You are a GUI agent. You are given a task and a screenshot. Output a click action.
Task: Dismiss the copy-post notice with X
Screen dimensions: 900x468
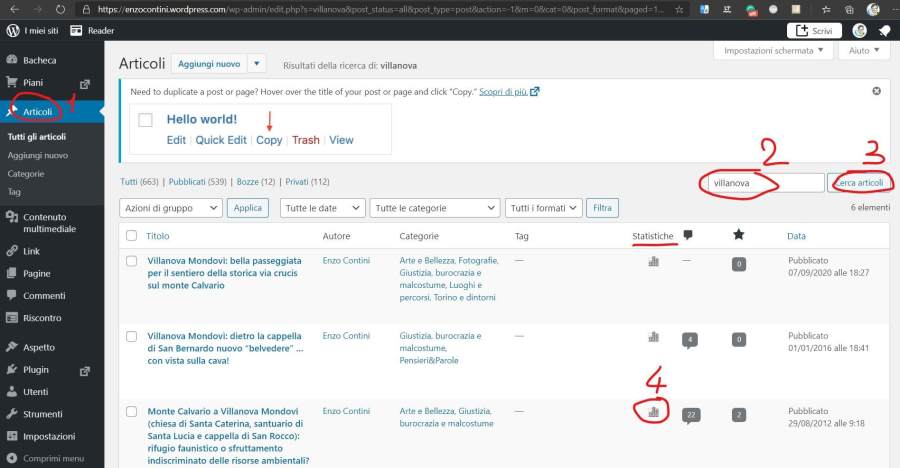[x=876, y=91]
